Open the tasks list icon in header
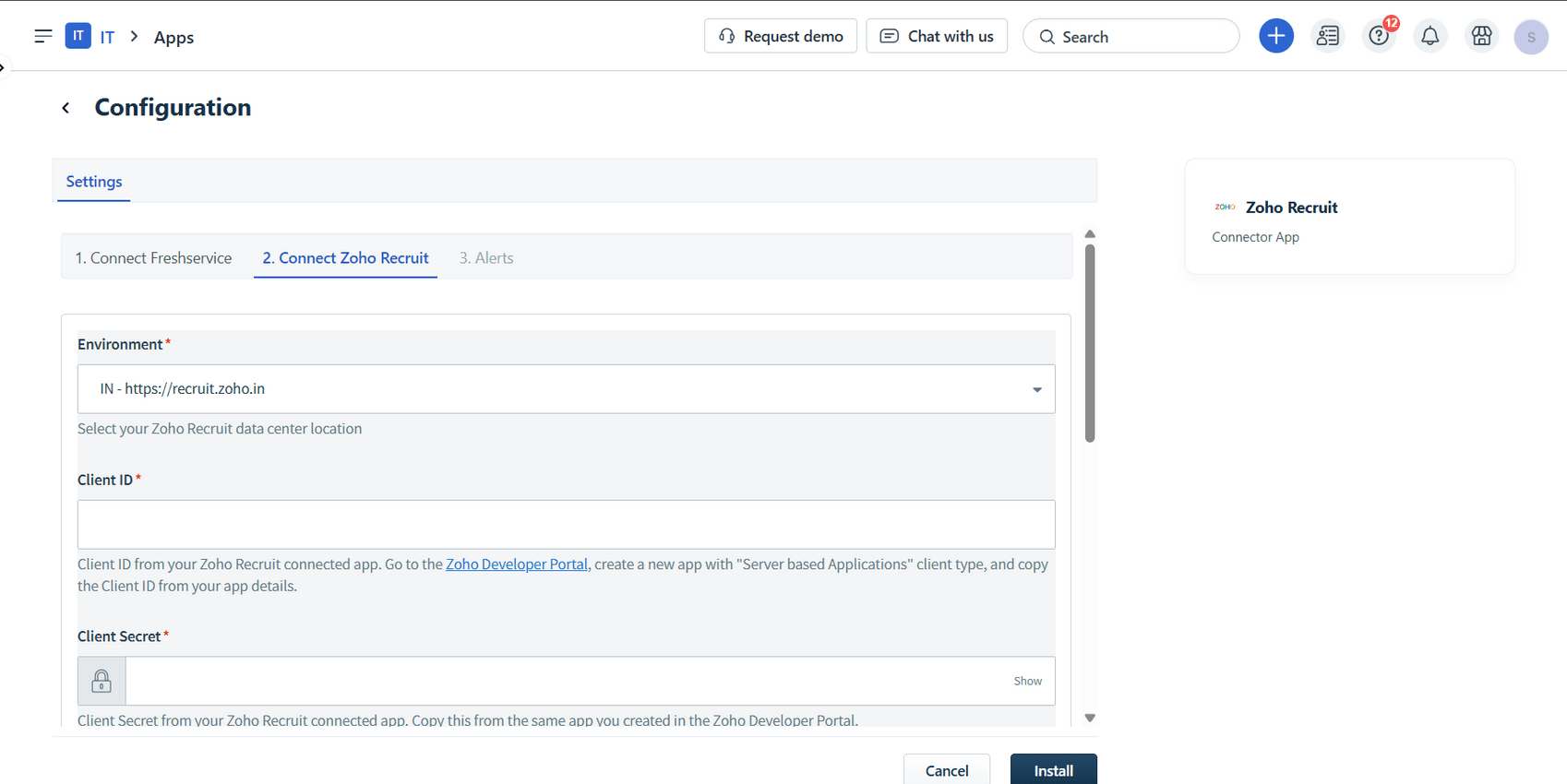Viewport: 1567px width, 784px height. click(1327, 36)
